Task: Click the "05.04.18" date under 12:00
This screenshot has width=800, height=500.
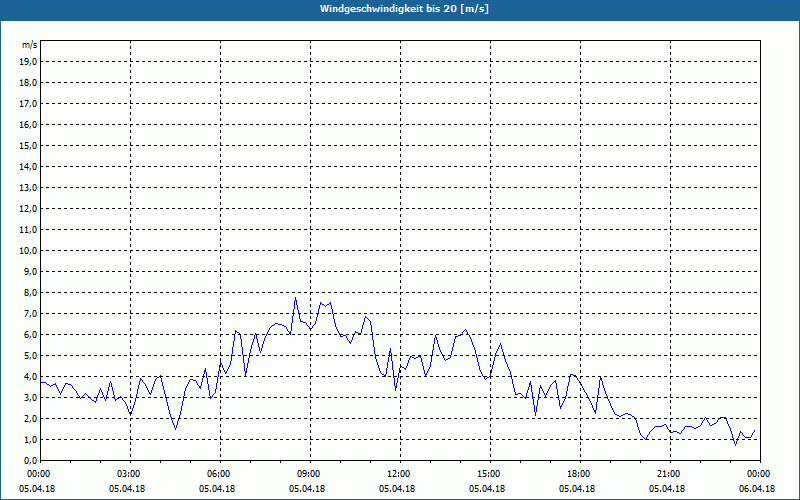Action: point(397,489)
